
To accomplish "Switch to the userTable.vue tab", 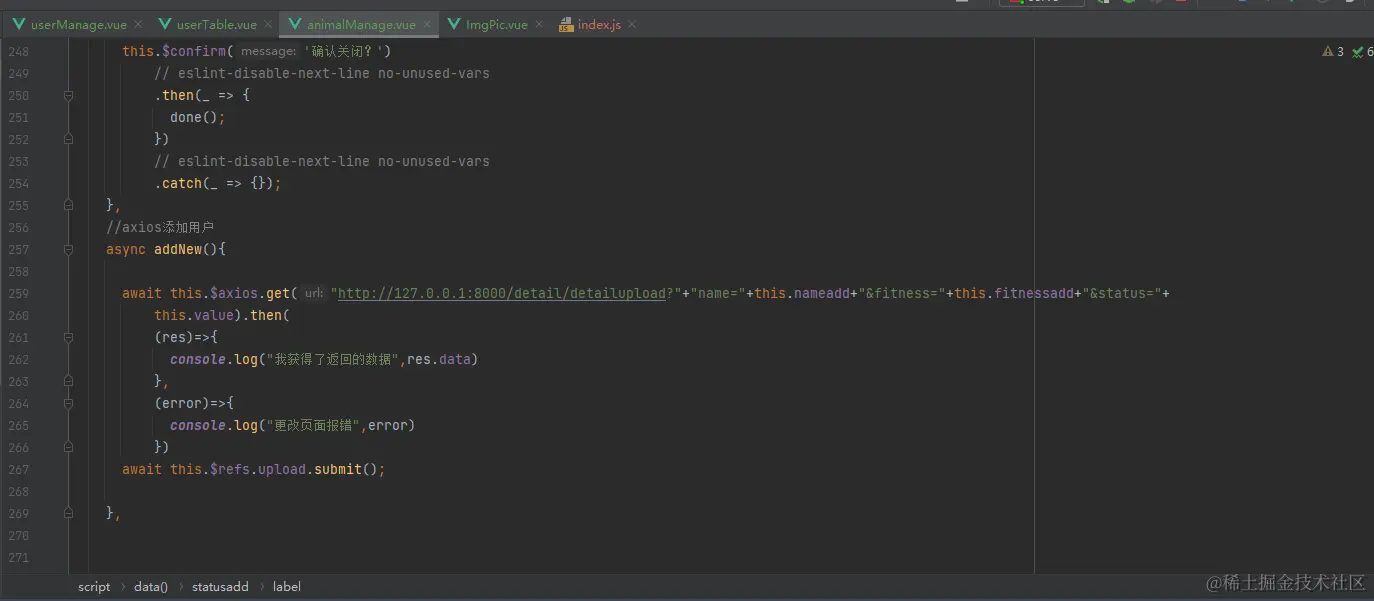I will (x=216, y=24).
